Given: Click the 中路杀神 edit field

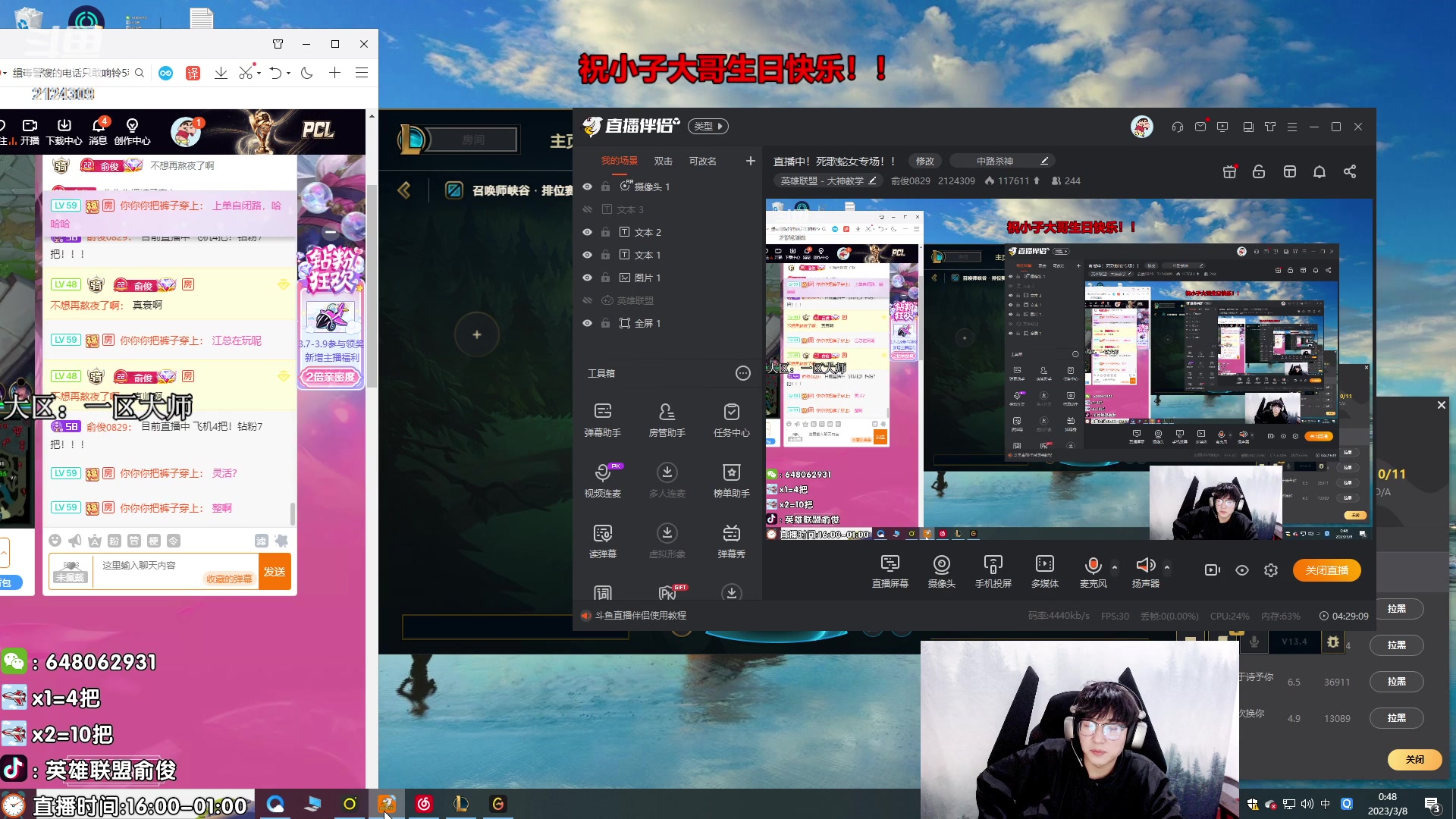Looking at the screenshot, I should [1003, 161].
